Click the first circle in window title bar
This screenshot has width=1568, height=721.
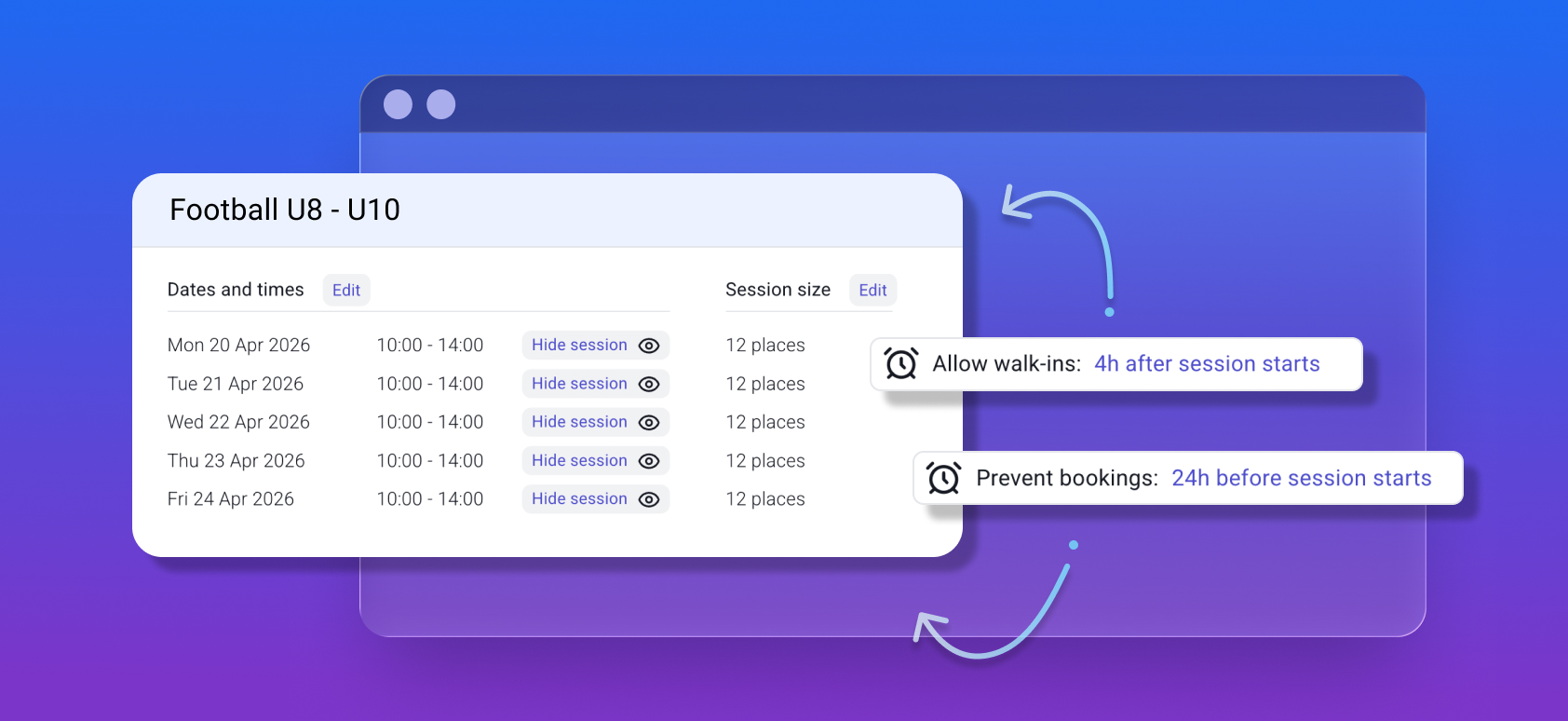(398, 104)
